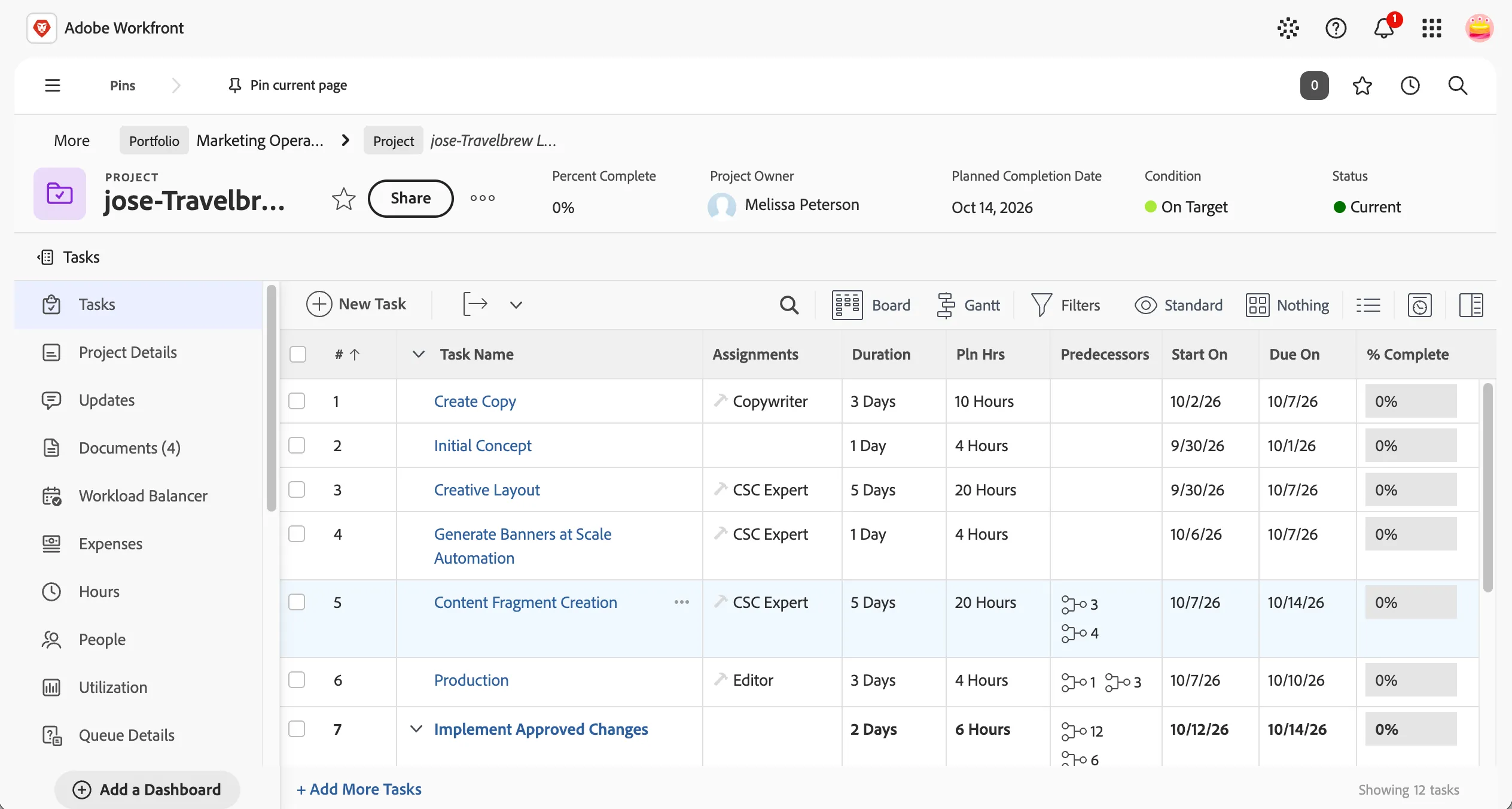This screenshot has height=809, width=1512.
Task: Open favorites star in header bar
Action: 1362,86
